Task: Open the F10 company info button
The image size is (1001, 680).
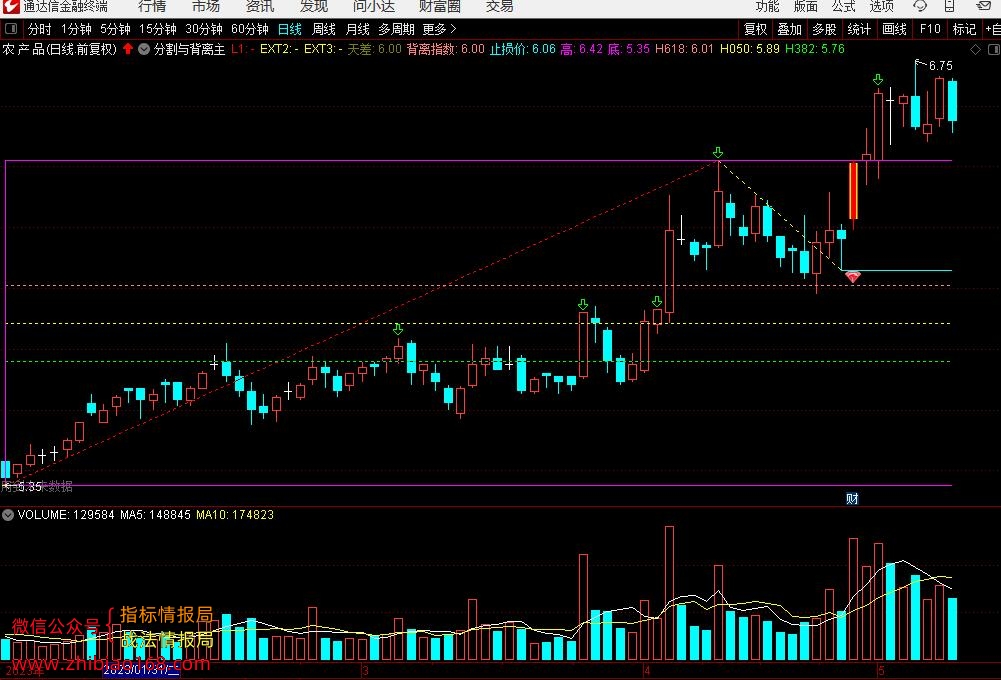Action: click(x=930, y=29)
